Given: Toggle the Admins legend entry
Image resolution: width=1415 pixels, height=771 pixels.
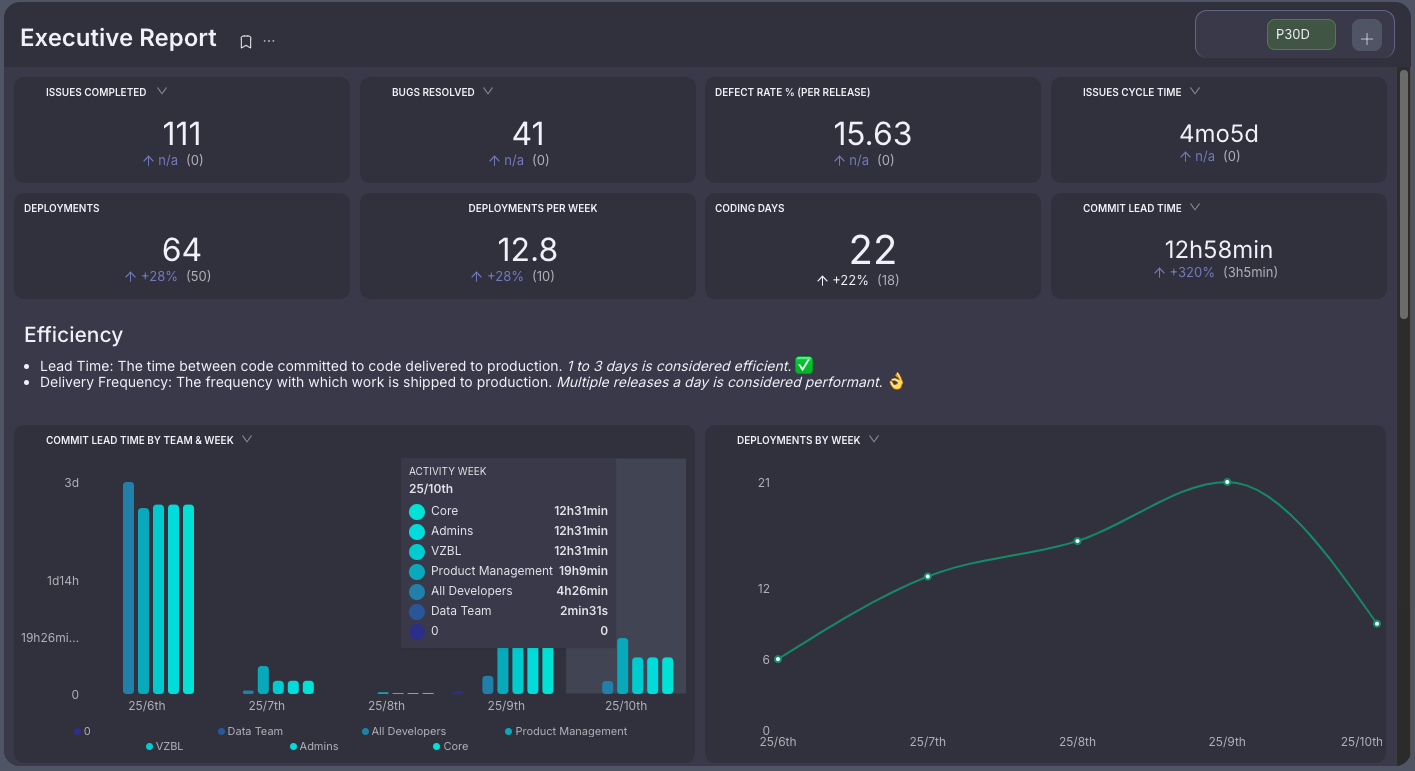Looking at the screenshot, I should pos(318,746).
